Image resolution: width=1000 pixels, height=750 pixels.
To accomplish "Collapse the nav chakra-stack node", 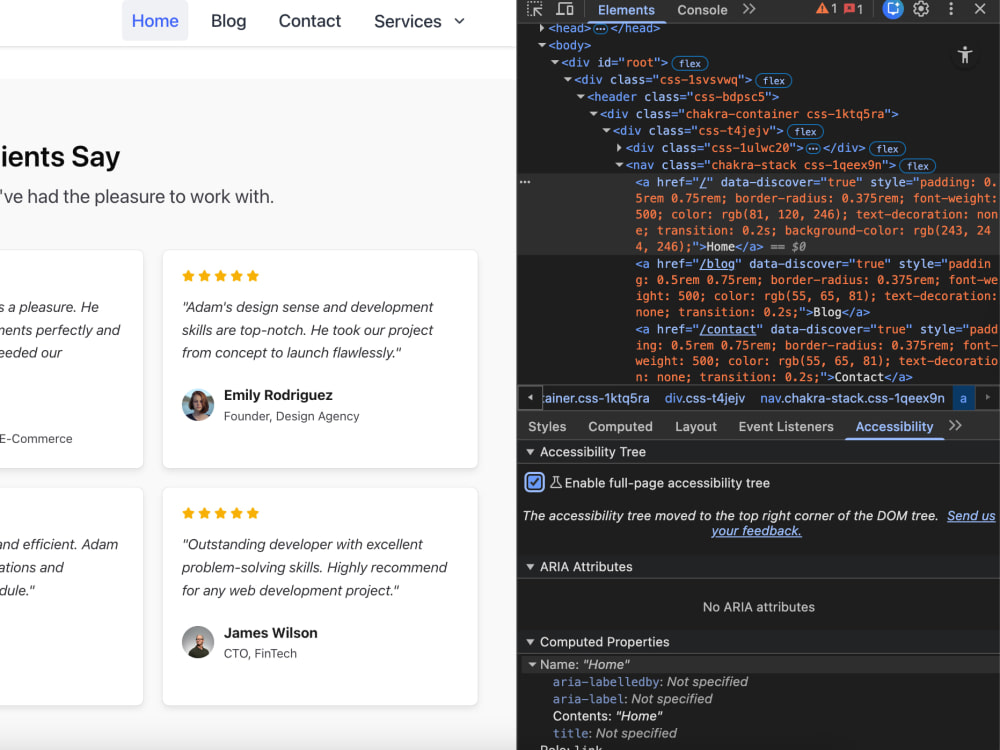I will pos(619,165).
